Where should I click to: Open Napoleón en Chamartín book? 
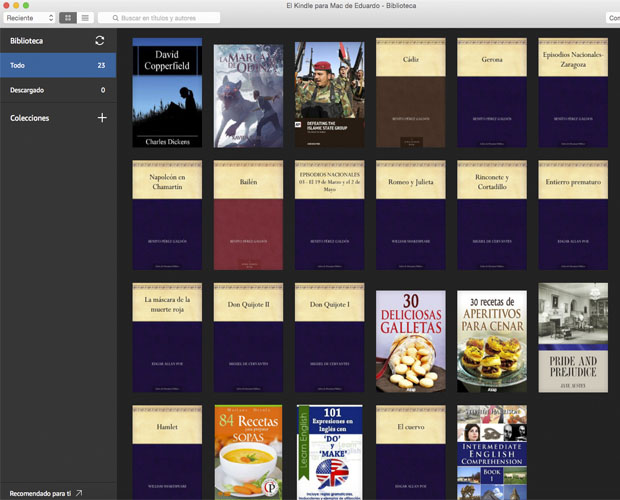point(167,215)
